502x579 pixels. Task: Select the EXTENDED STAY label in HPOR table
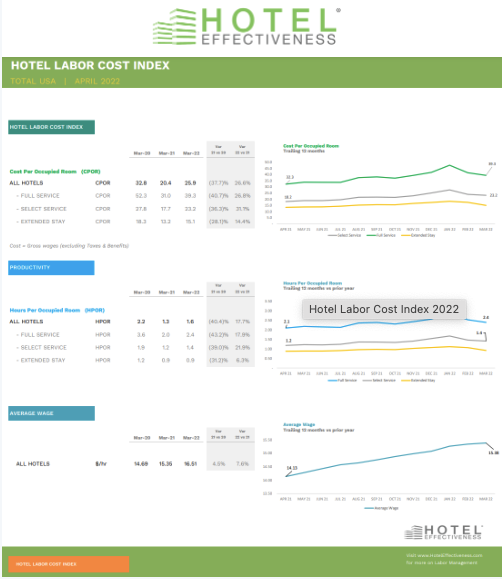click(43, 360)
